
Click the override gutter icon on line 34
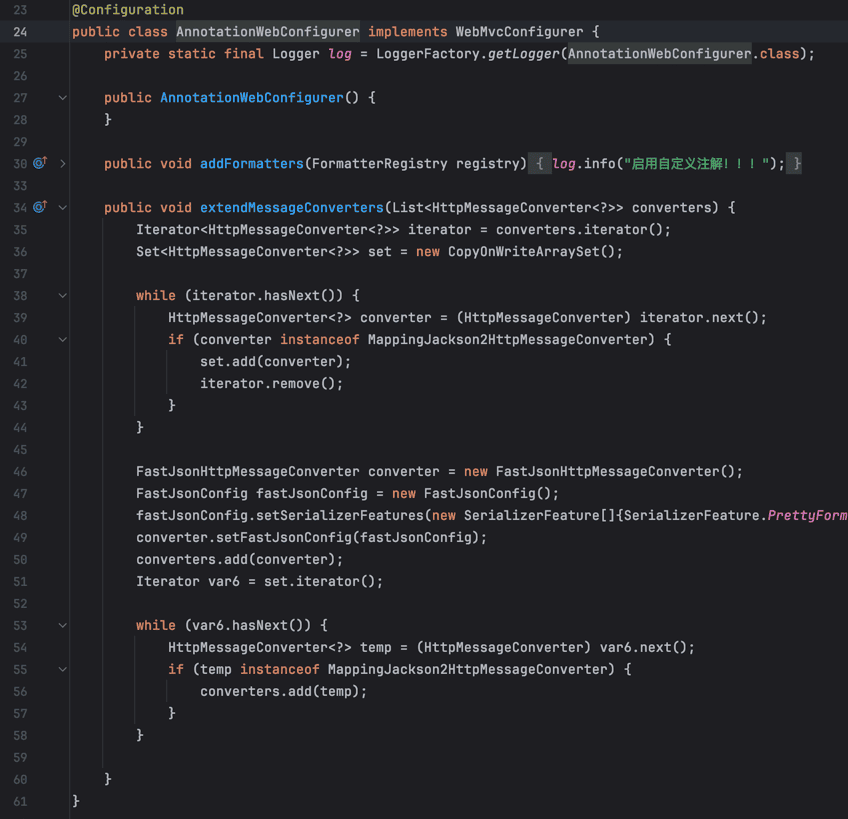(40, 207)
